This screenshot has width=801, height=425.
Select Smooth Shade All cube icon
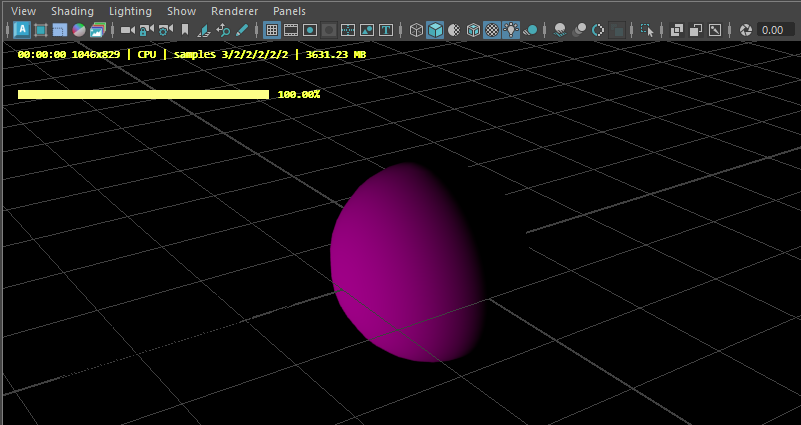tap(435, 30)
